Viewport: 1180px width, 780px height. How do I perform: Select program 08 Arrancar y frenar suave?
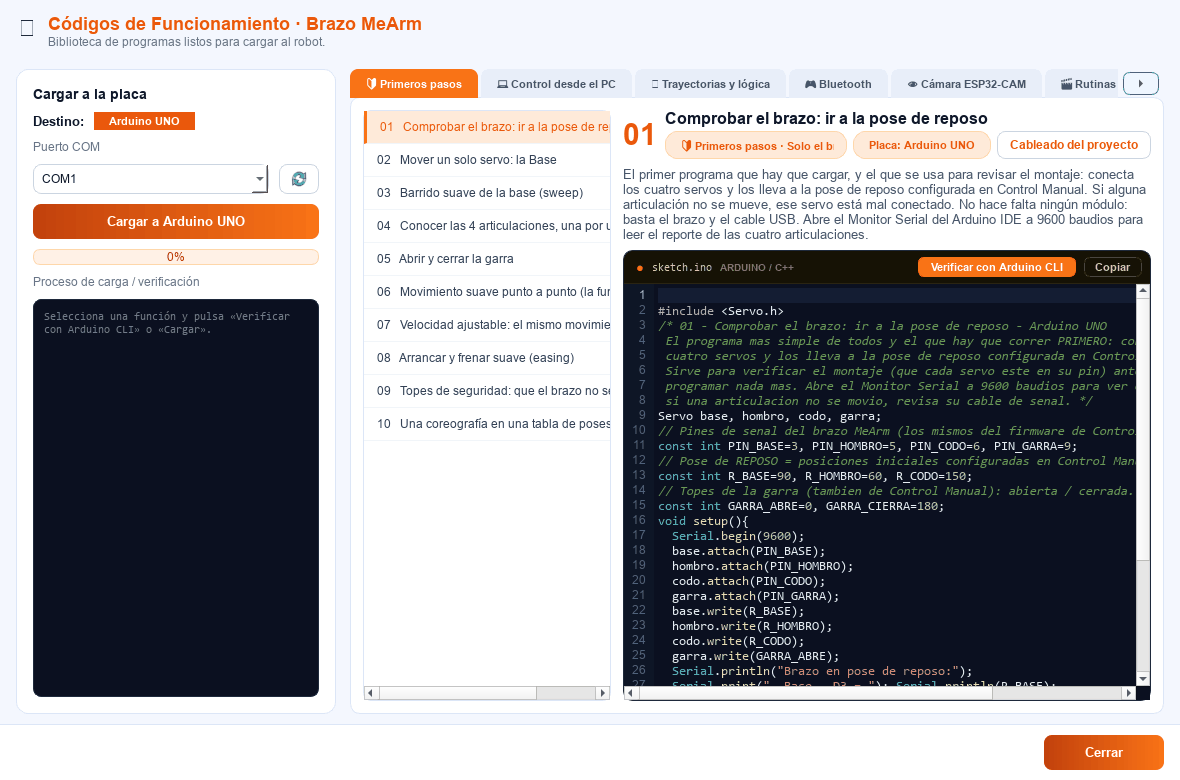(x=487, y=358)
